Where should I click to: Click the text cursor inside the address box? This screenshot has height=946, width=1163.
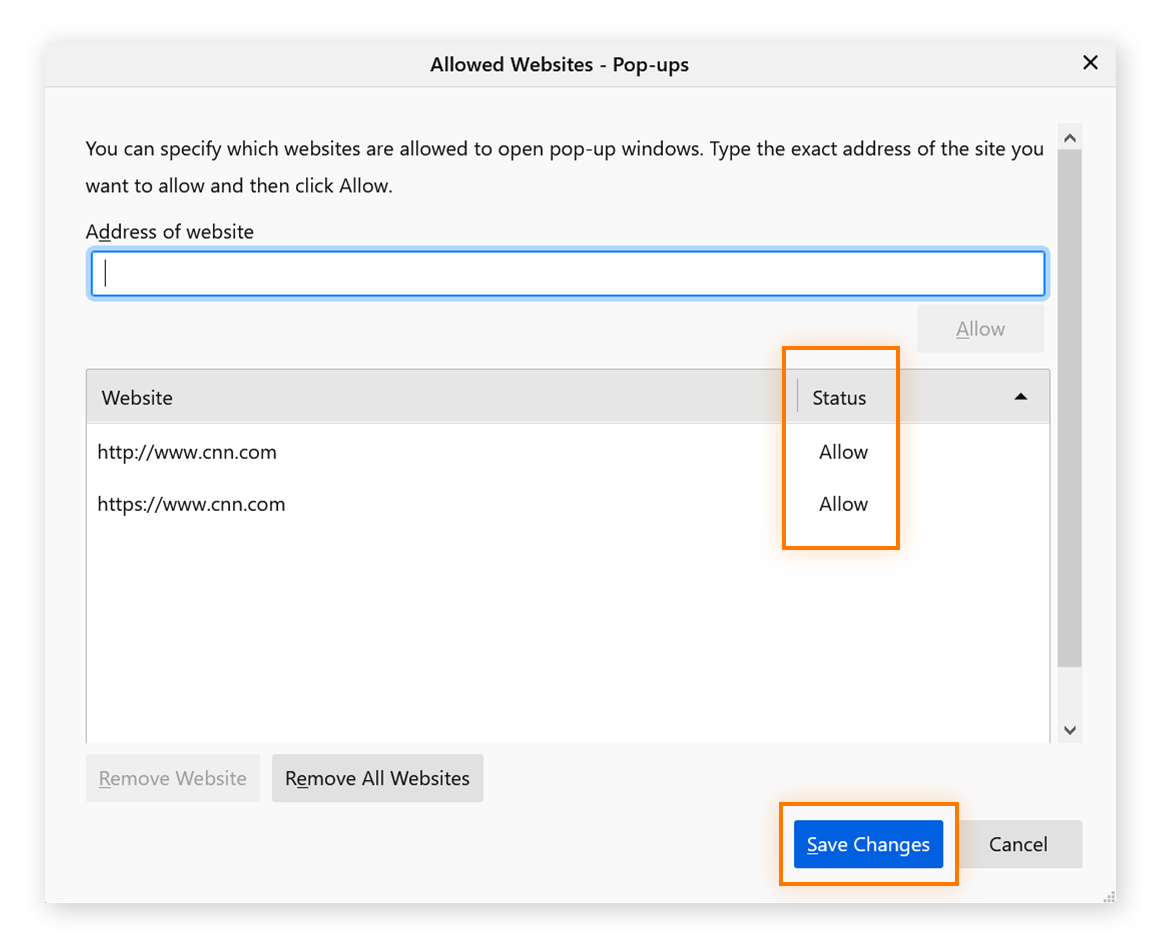coord(104,272)
